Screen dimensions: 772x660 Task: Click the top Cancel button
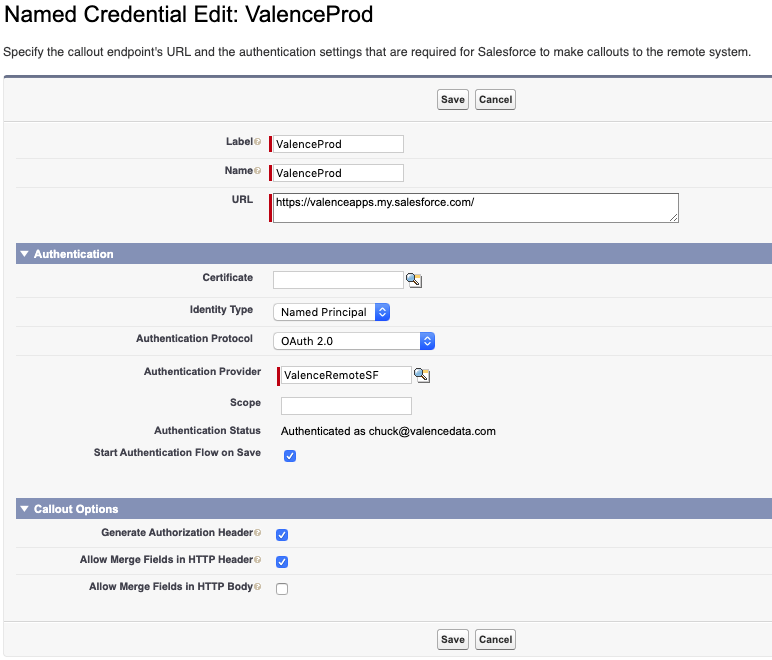495,99
